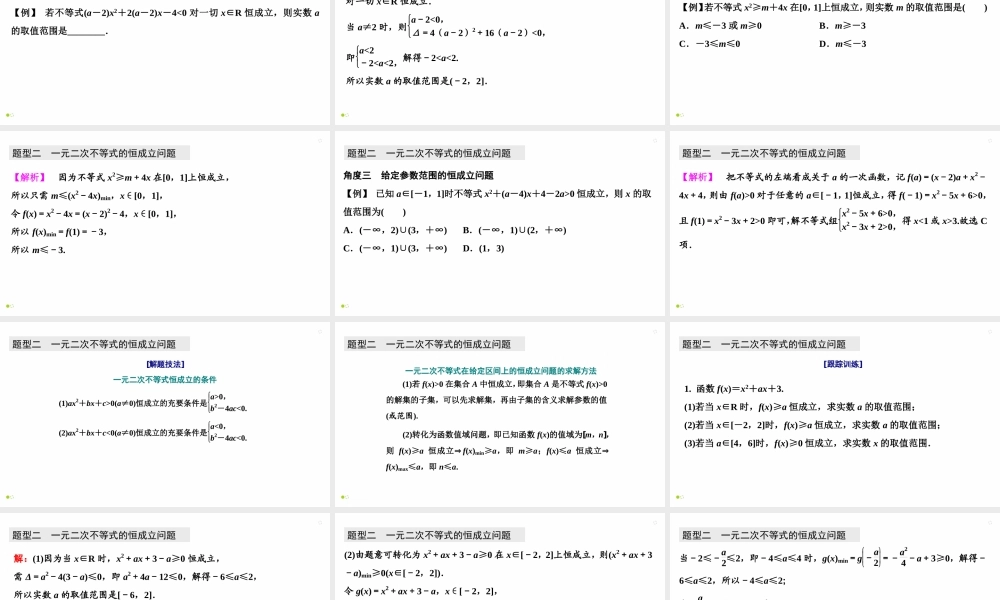Image resolution: width=1000 pixels, height=600 pixels.
Task: Click the line '令 g(x)=x²+ax+3−a, x∈[−2, 2],'
Action: tap(420, 590)
